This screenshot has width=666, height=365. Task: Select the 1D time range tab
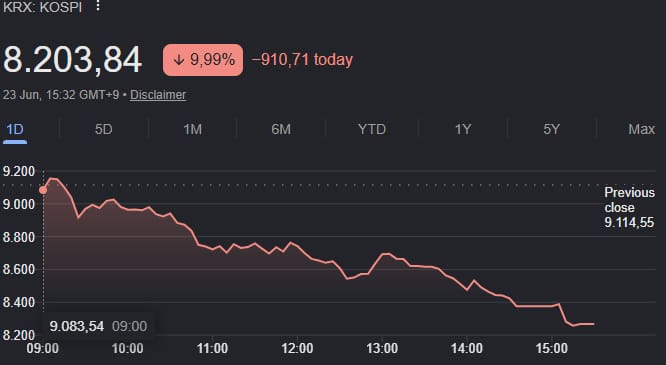click(15, 129)
